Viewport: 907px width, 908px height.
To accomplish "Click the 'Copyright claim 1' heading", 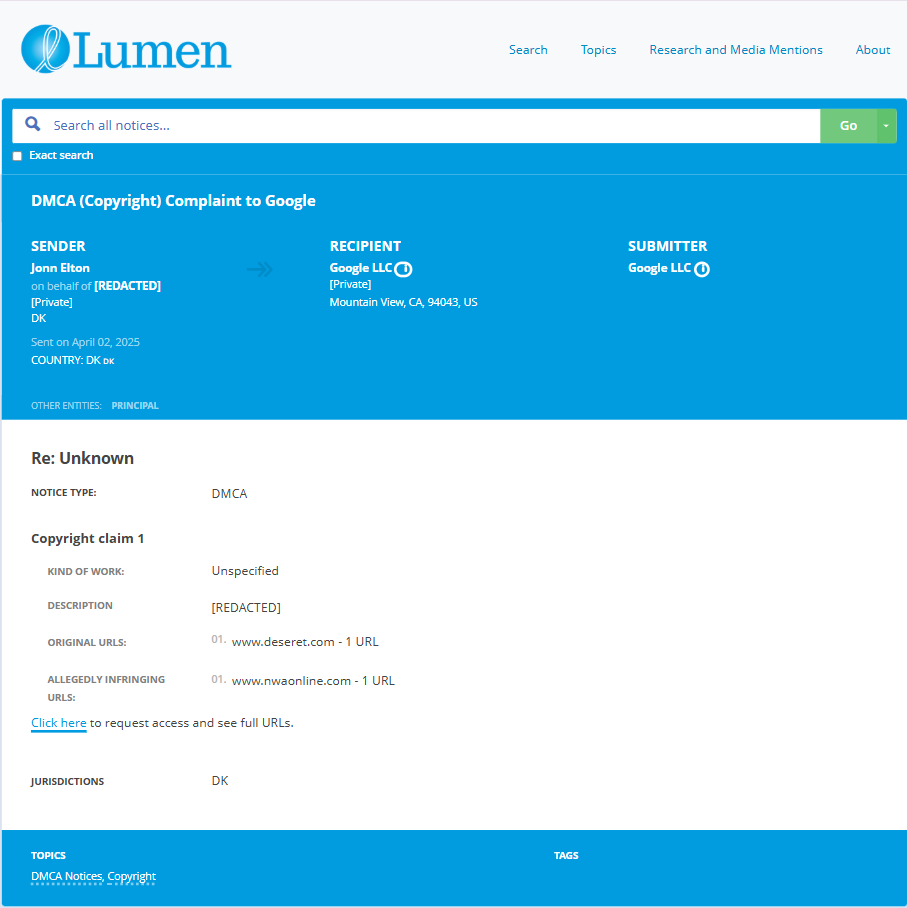I will click(87, 539).
